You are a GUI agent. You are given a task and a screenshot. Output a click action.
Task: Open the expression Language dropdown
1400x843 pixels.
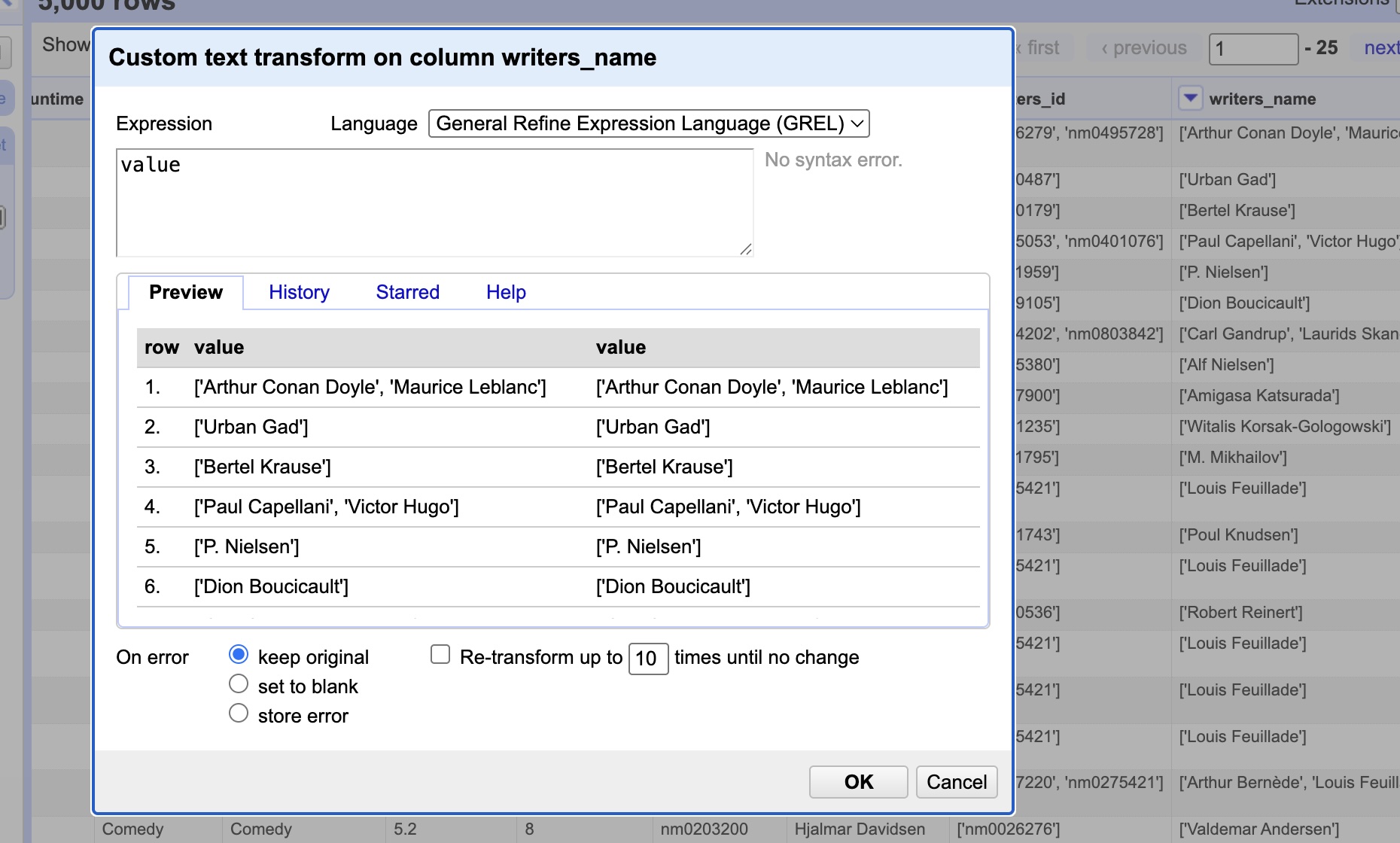649,123
